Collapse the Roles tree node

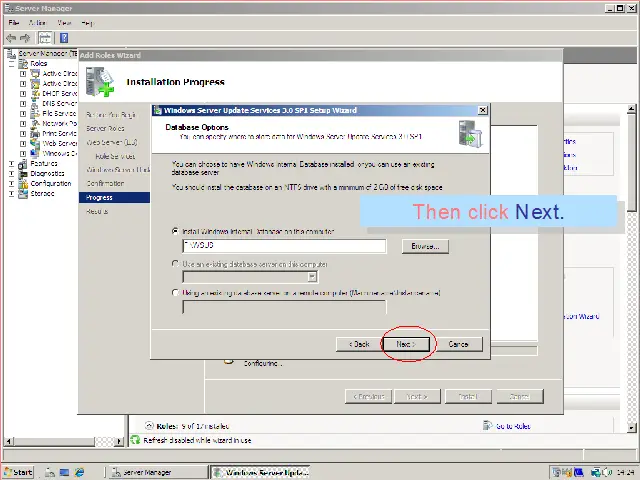(11, 64)
